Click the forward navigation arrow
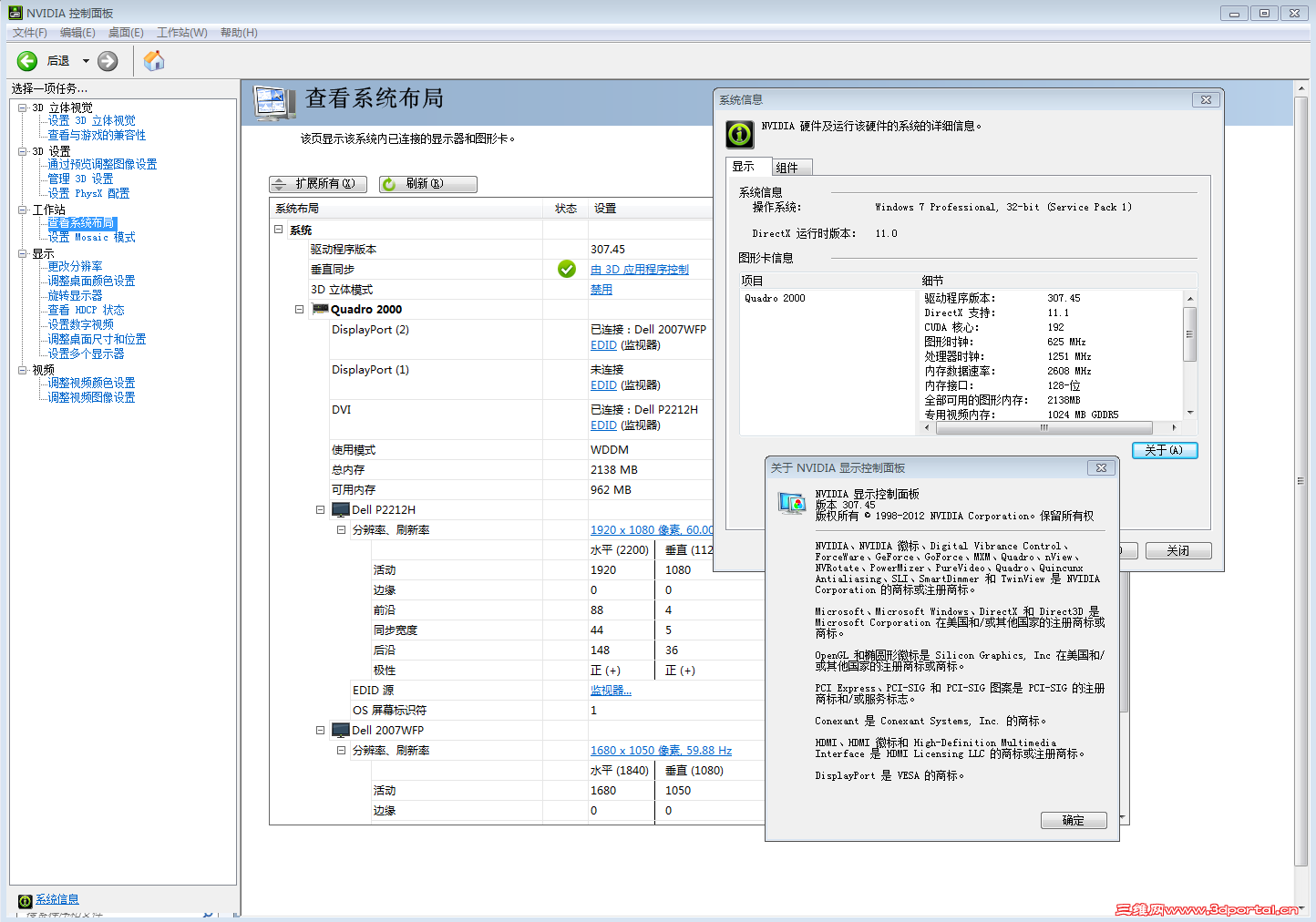The image size is (1316, 922). pyautogui.click(x=108, y=61)
